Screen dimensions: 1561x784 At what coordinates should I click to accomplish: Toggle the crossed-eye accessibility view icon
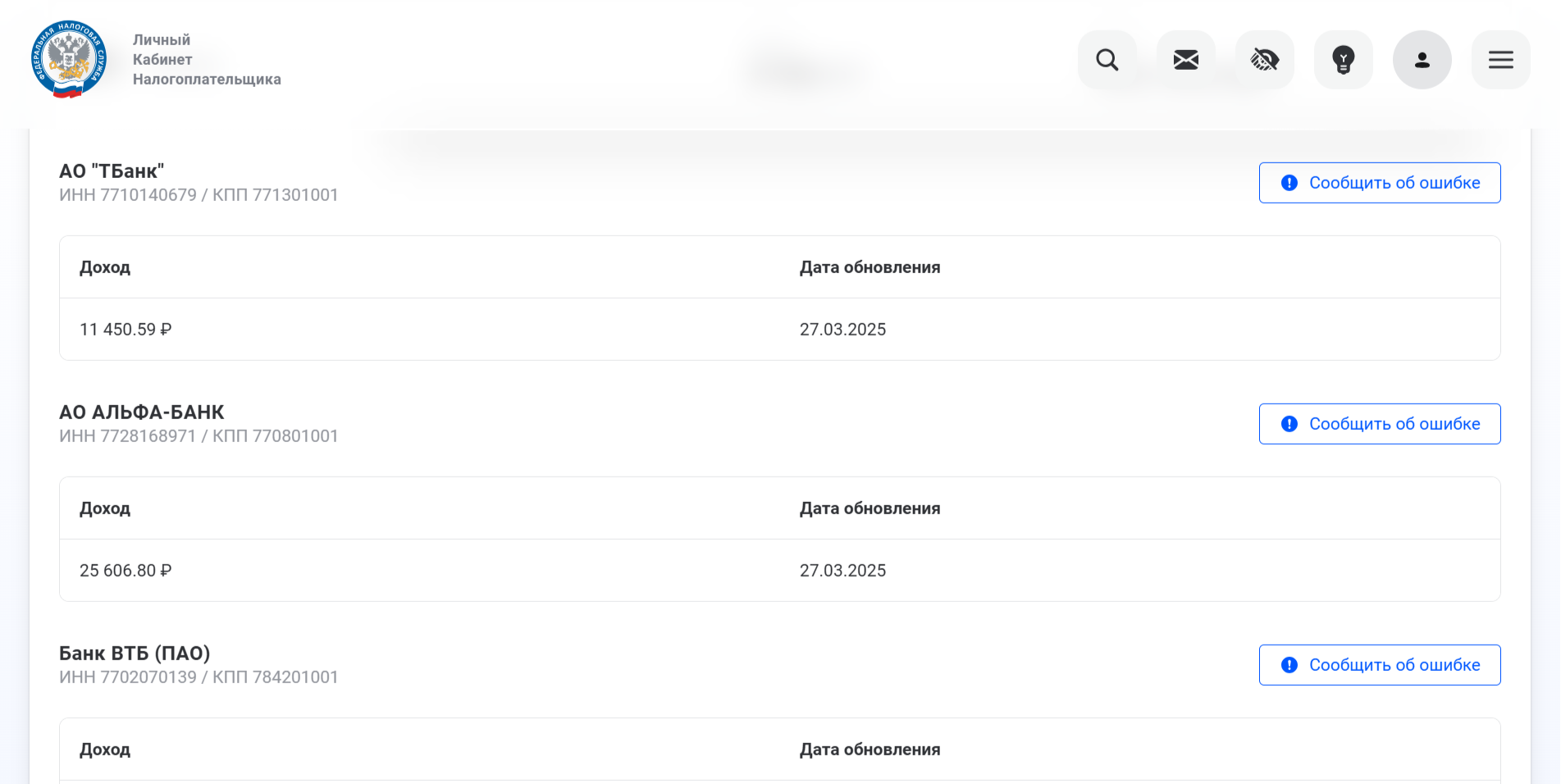pos(1264,60)
